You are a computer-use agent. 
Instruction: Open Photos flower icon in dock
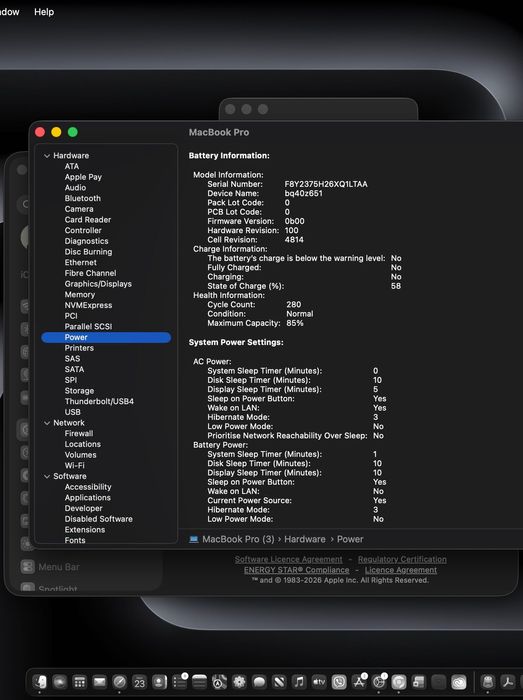pyautogui.click(x=239, y=682)
